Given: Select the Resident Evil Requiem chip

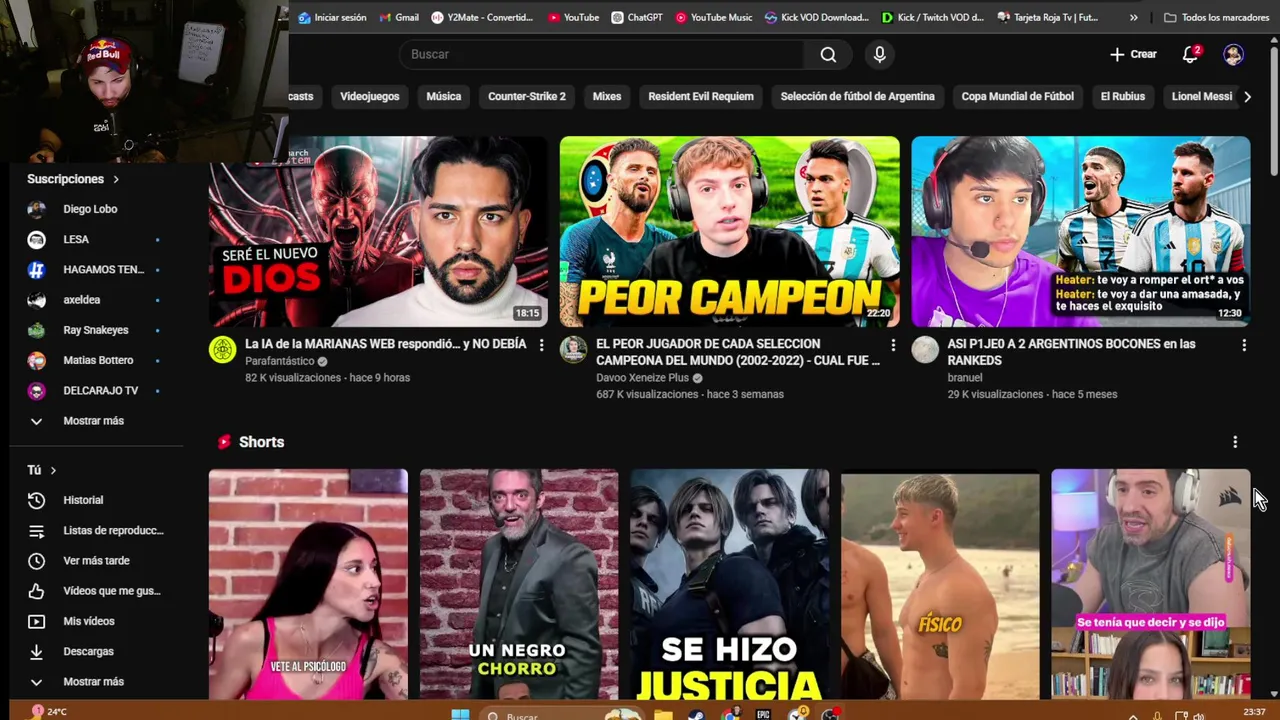Looking at the screenshot, I should click(701, 96).
